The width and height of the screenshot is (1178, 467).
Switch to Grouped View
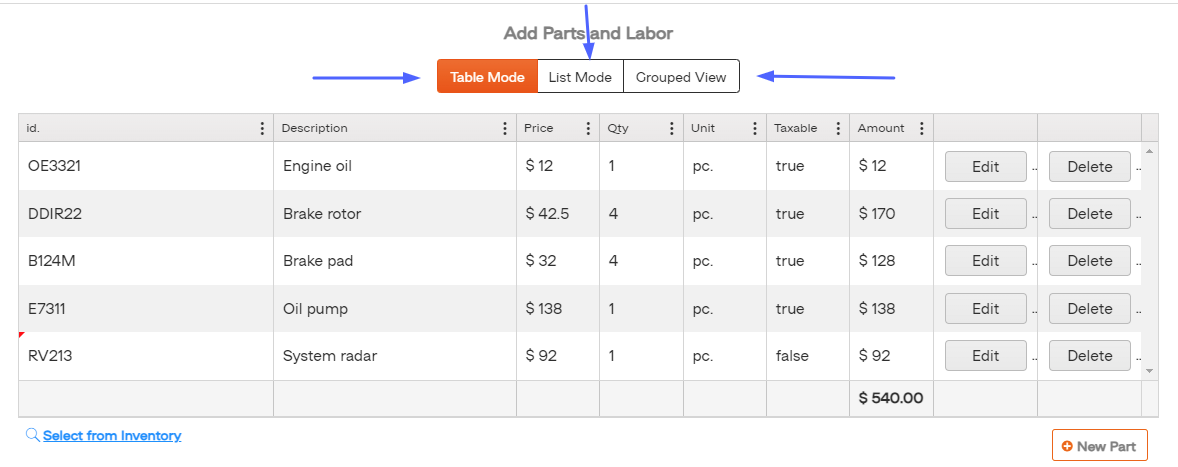pyautogui.click(x=681, y=77)
